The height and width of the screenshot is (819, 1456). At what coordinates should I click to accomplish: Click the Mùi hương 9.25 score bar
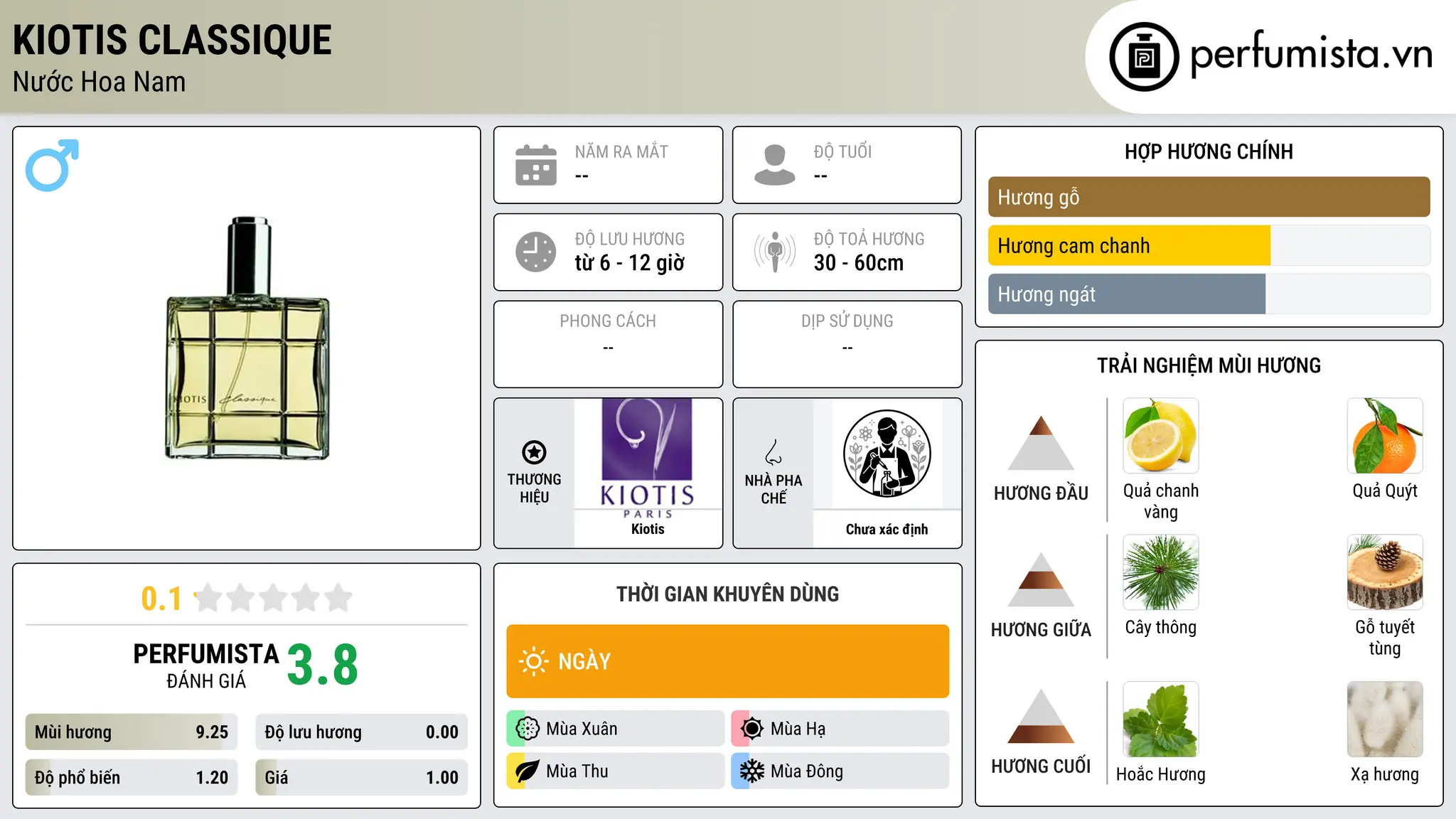pyautogui.click(x=132, y=732)
